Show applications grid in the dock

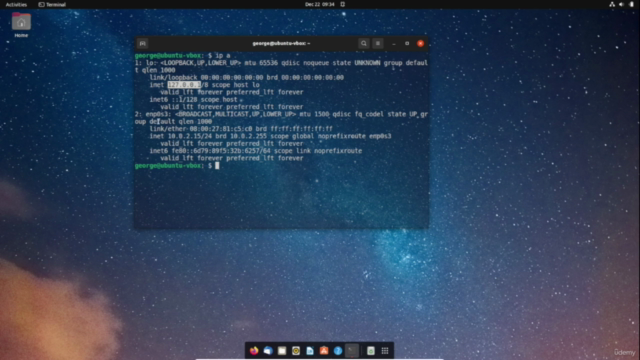tap(385, 351)
